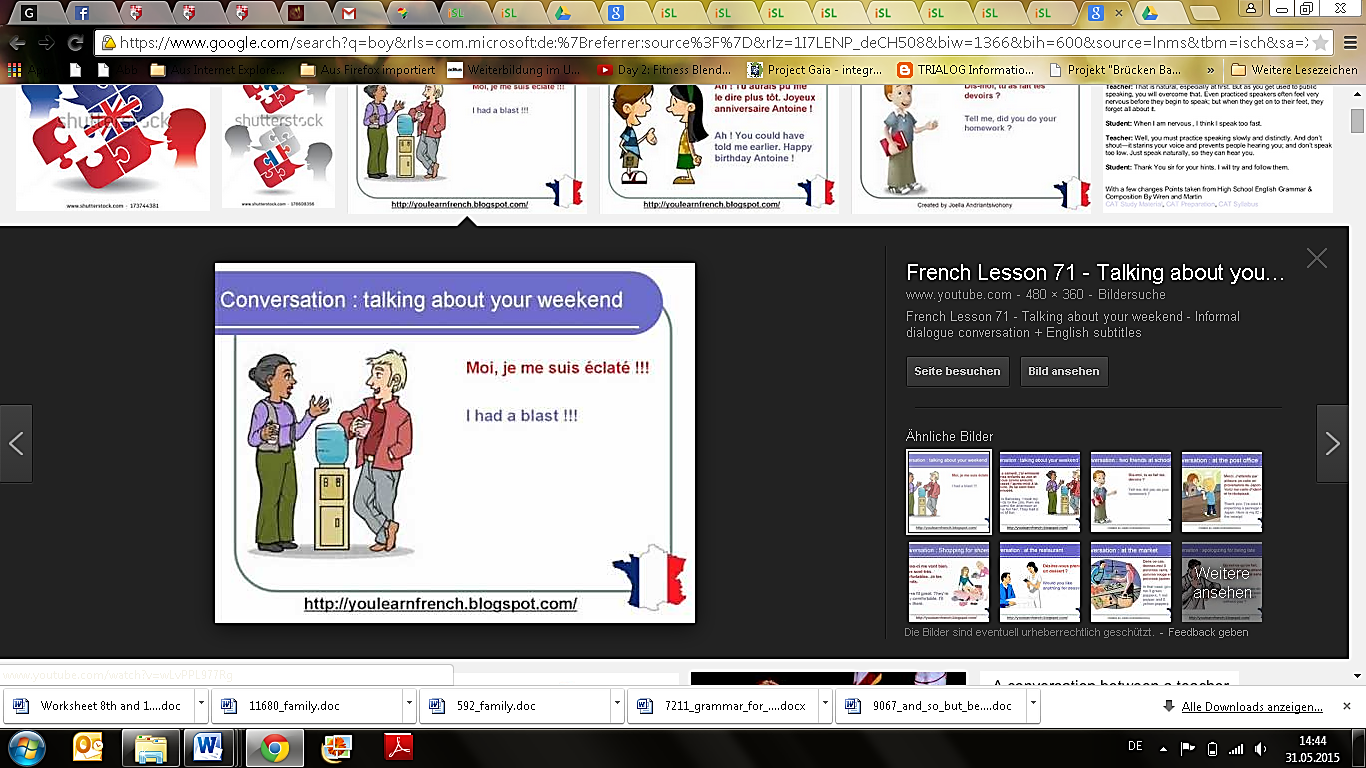This screenshot has width=1366, height=768.
Task: Open the 'Project Gaia - integr...' bookmark
Action: click(x=814, y=70)
